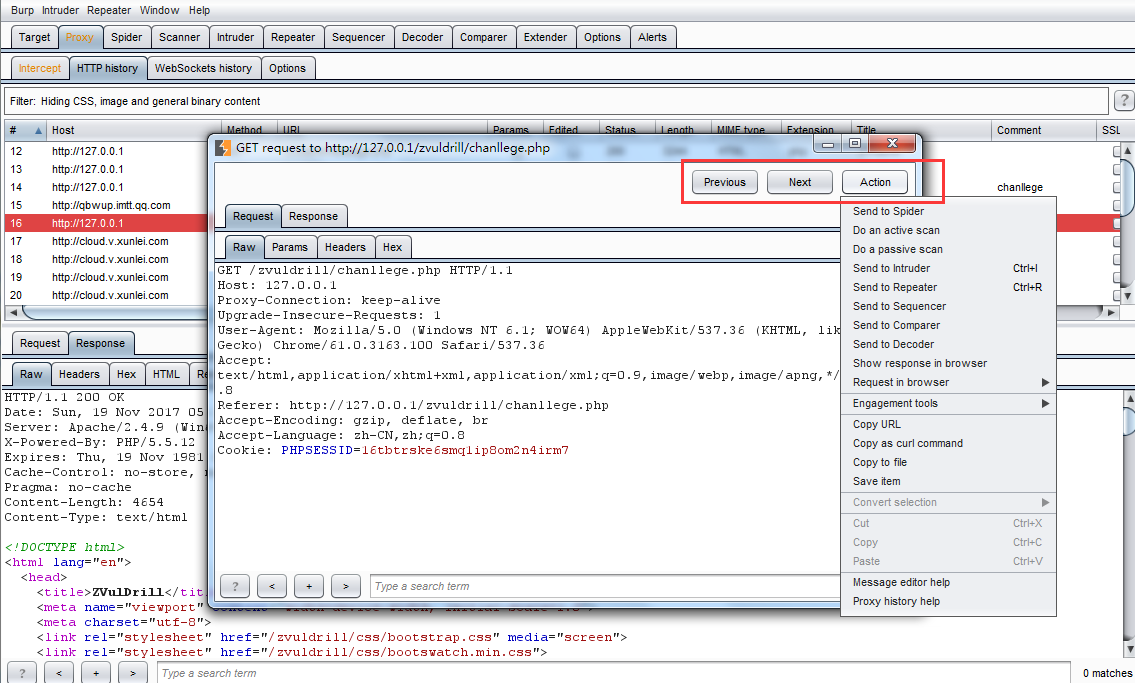Toggle SSL checkbox for history row 13
The image size is (1135, 683).
click(1117, 169)
